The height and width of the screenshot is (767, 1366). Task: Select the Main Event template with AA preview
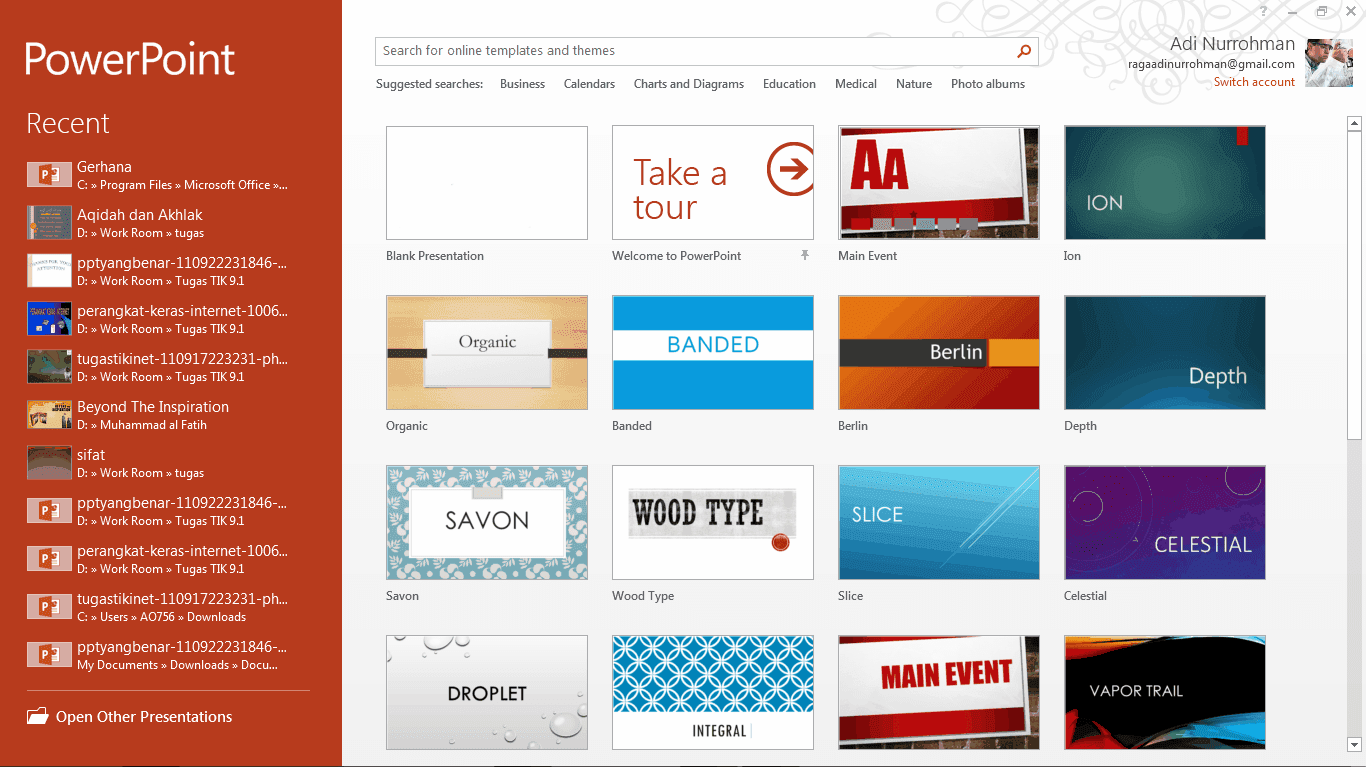coord(939,183)
